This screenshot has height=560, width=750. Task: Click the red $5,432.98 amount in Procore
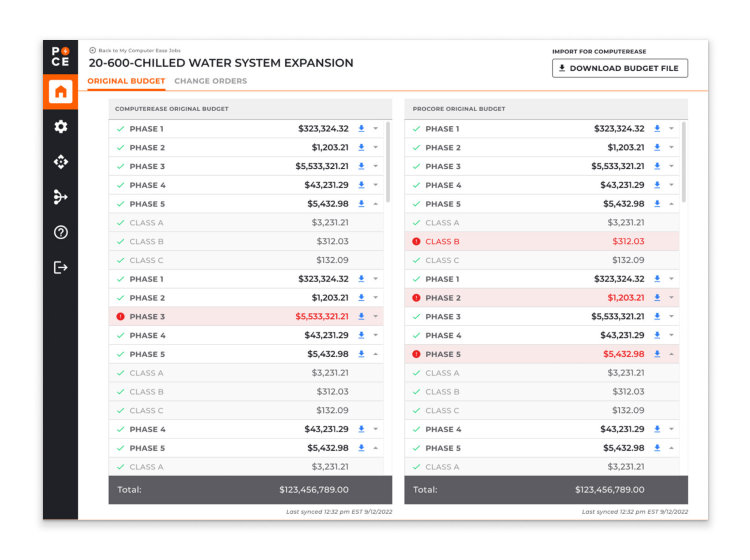(x=623, y=354)
